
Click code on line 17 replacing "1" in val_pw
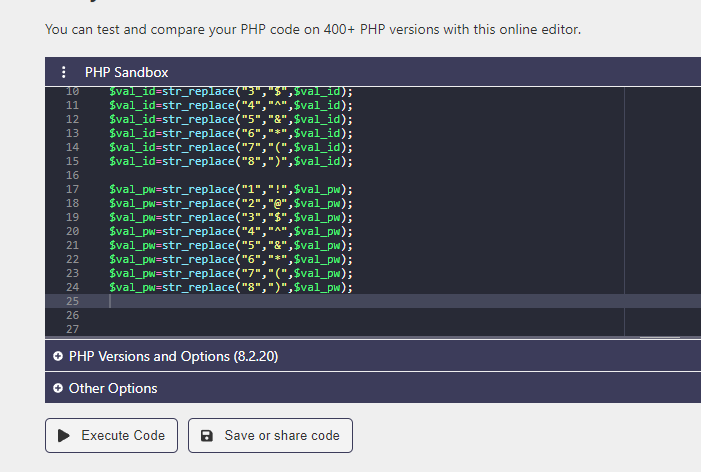coord(231,189)
